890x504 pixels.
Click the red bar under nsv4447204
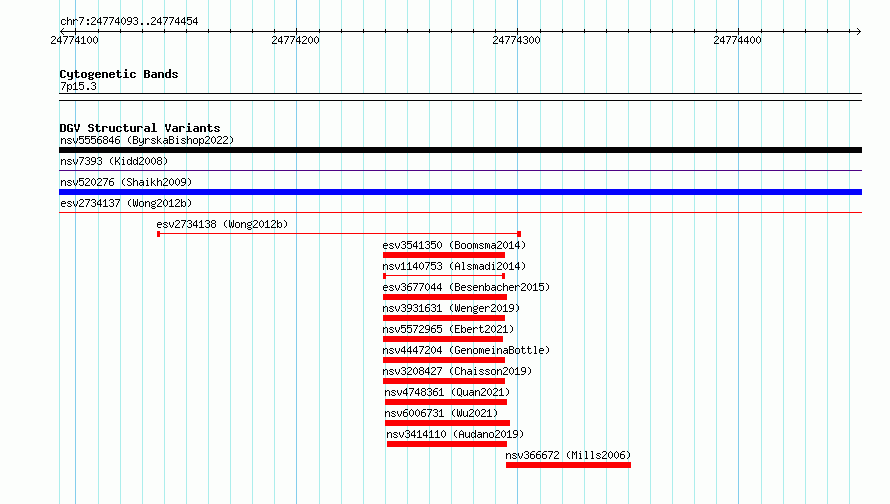(x=444, y=360)
